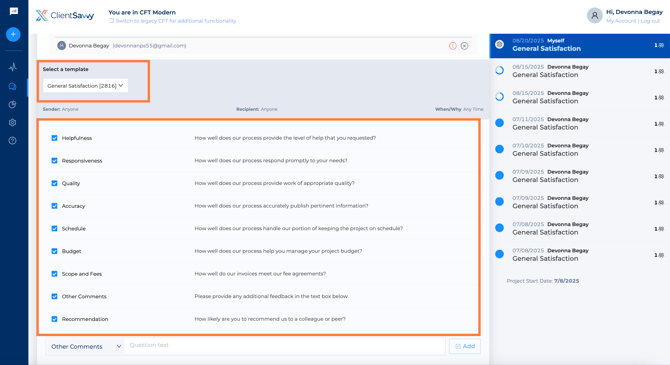Click question text about help you requested
The width and height of the screenshot is (670, 365).
point(285,138)
